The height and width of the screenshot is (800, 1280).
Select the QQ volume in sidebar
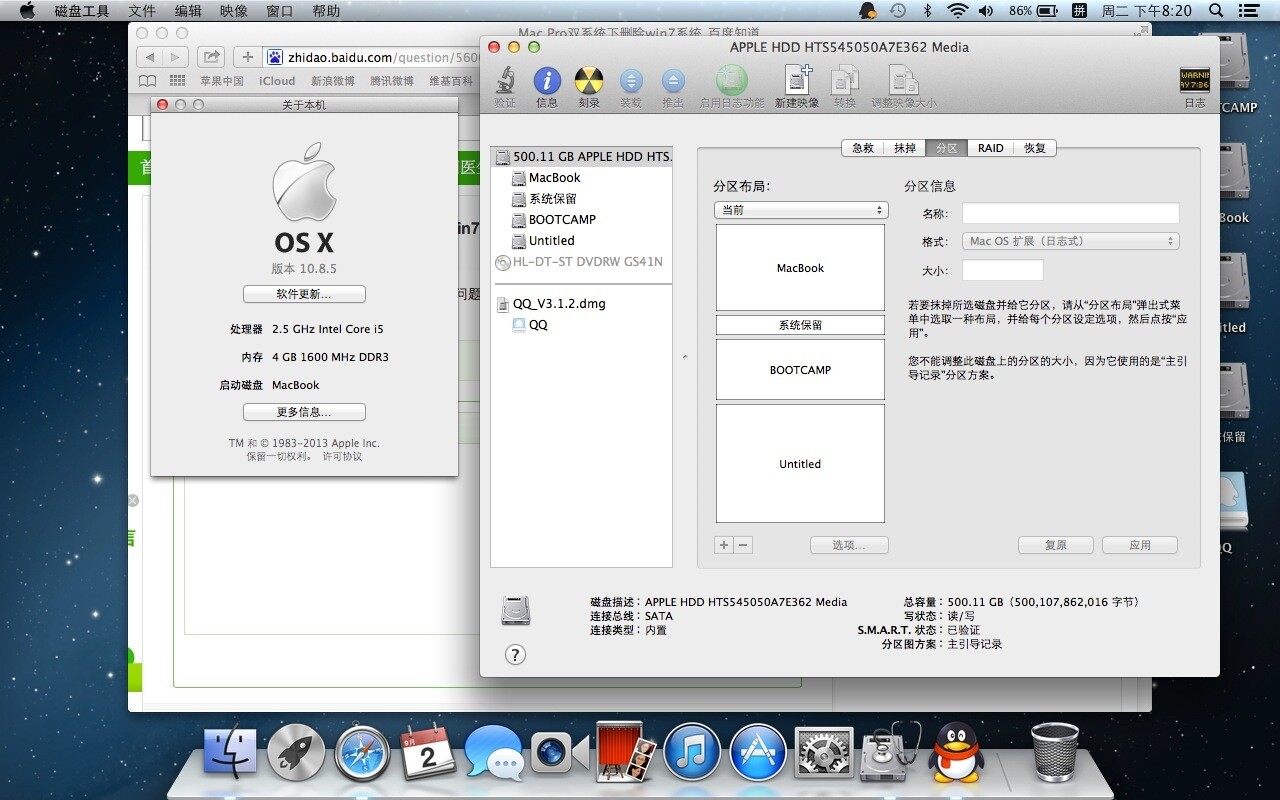coord(582,325)
